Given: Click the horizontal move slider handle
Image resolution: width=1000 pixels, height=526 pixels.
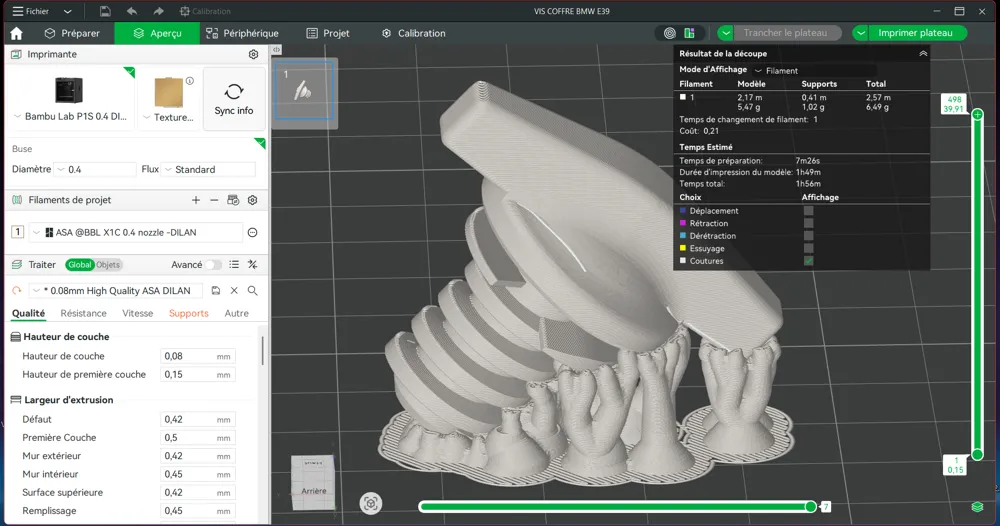Looking at the screenshot, I should click(x=811, y=507).
